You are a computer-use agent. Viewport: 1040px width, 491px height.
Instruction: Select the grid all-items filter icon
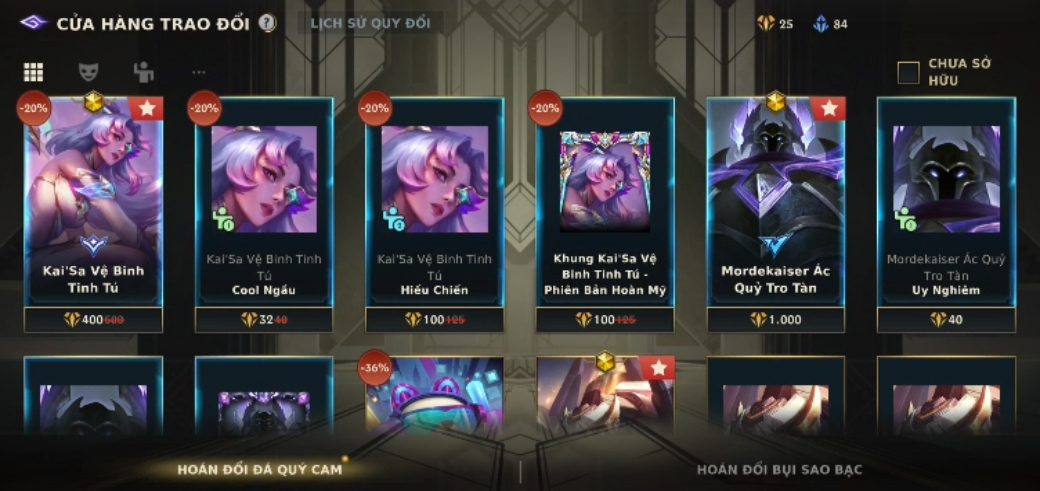(33, 72)
